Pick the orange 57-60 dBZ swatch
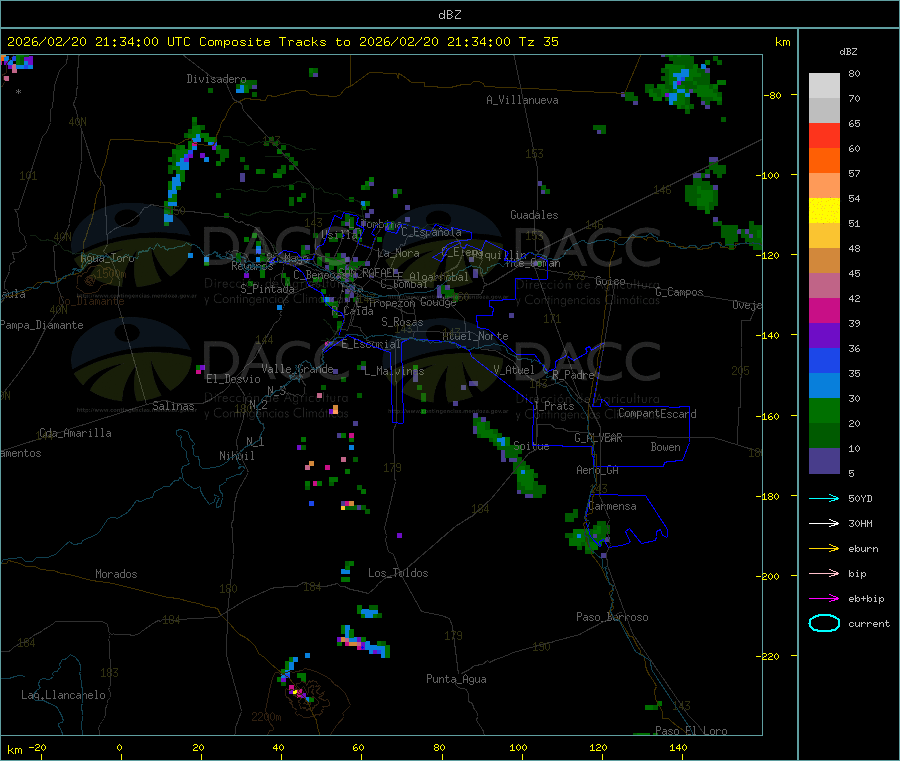This screenshot has height=761, width=900. [x=824, y=161]
